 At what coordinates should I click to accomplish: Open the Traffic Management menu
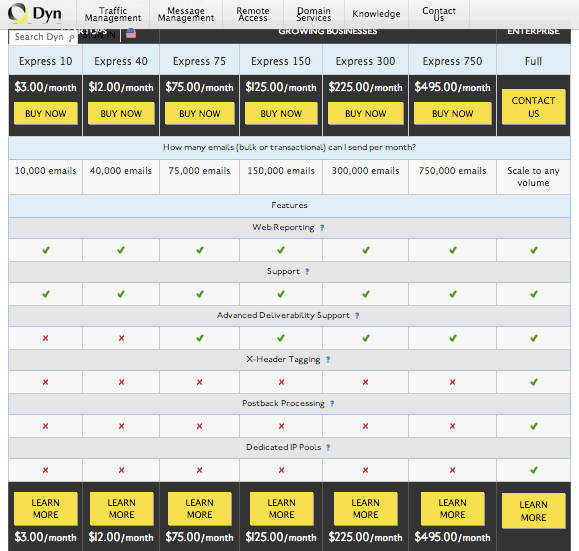coord(113,14)
